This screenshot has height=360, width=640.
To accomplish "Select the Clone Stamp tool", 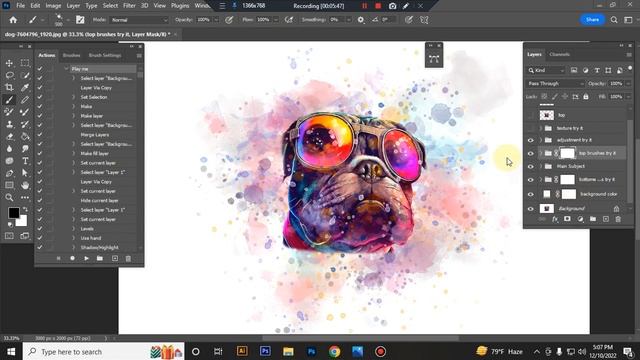I will (x=9, y=124).
